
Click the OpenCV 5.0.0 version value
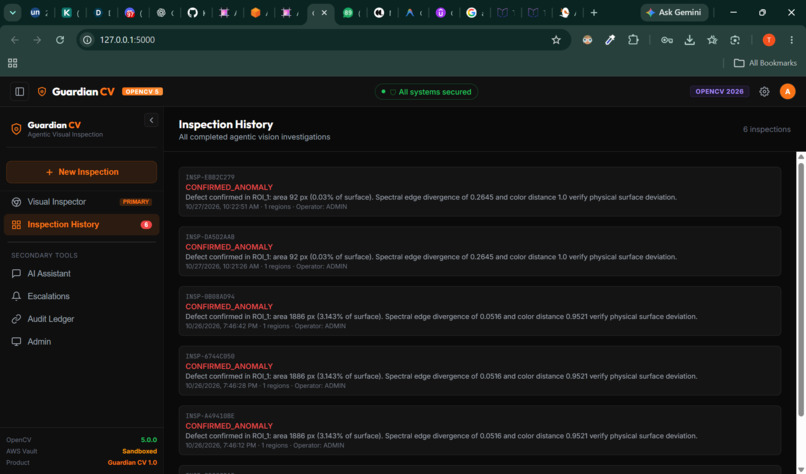[x=149, y=440]
